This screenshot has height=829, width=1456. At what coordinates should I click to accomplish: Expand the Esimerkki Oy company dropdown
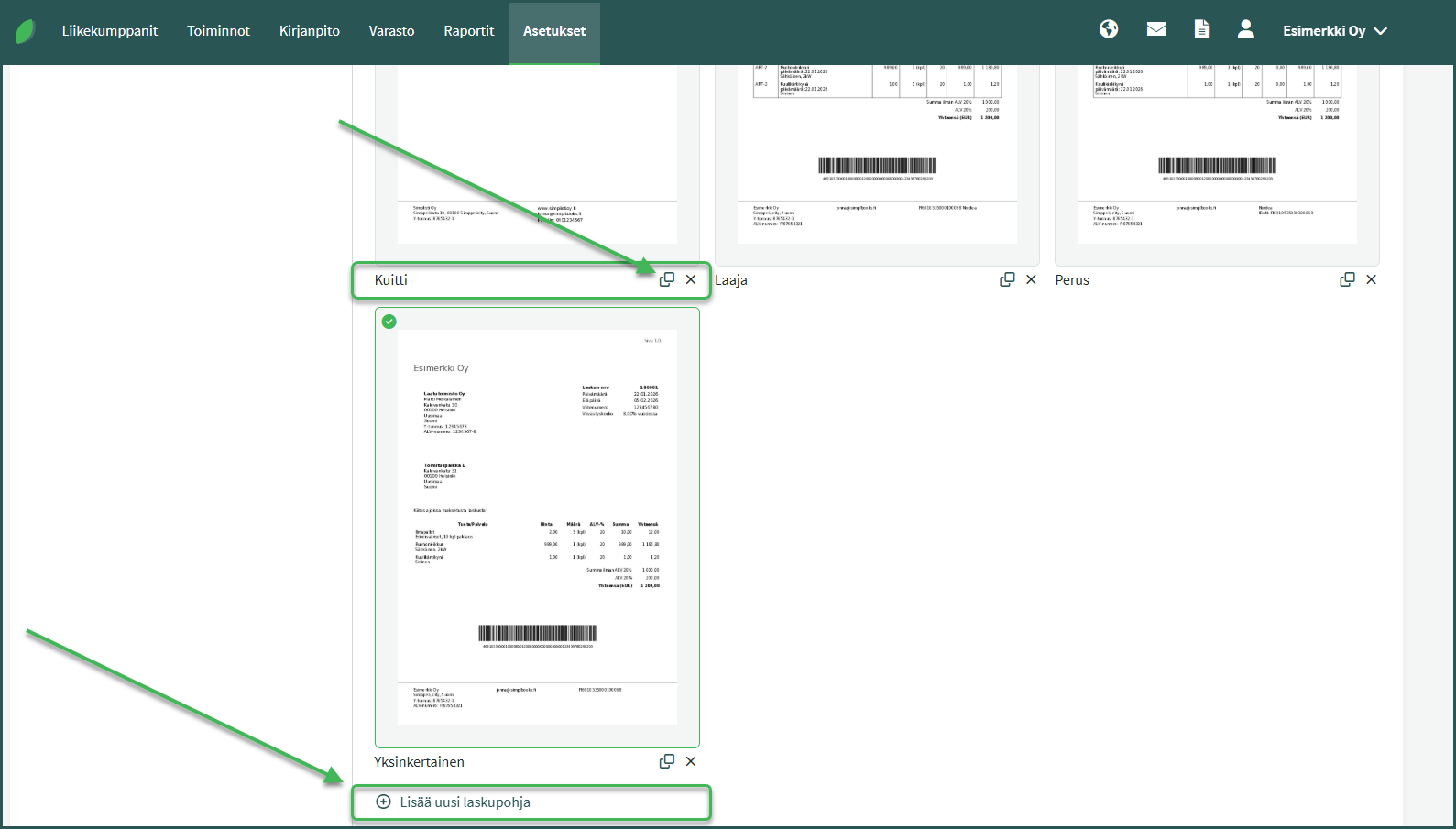1335,31
